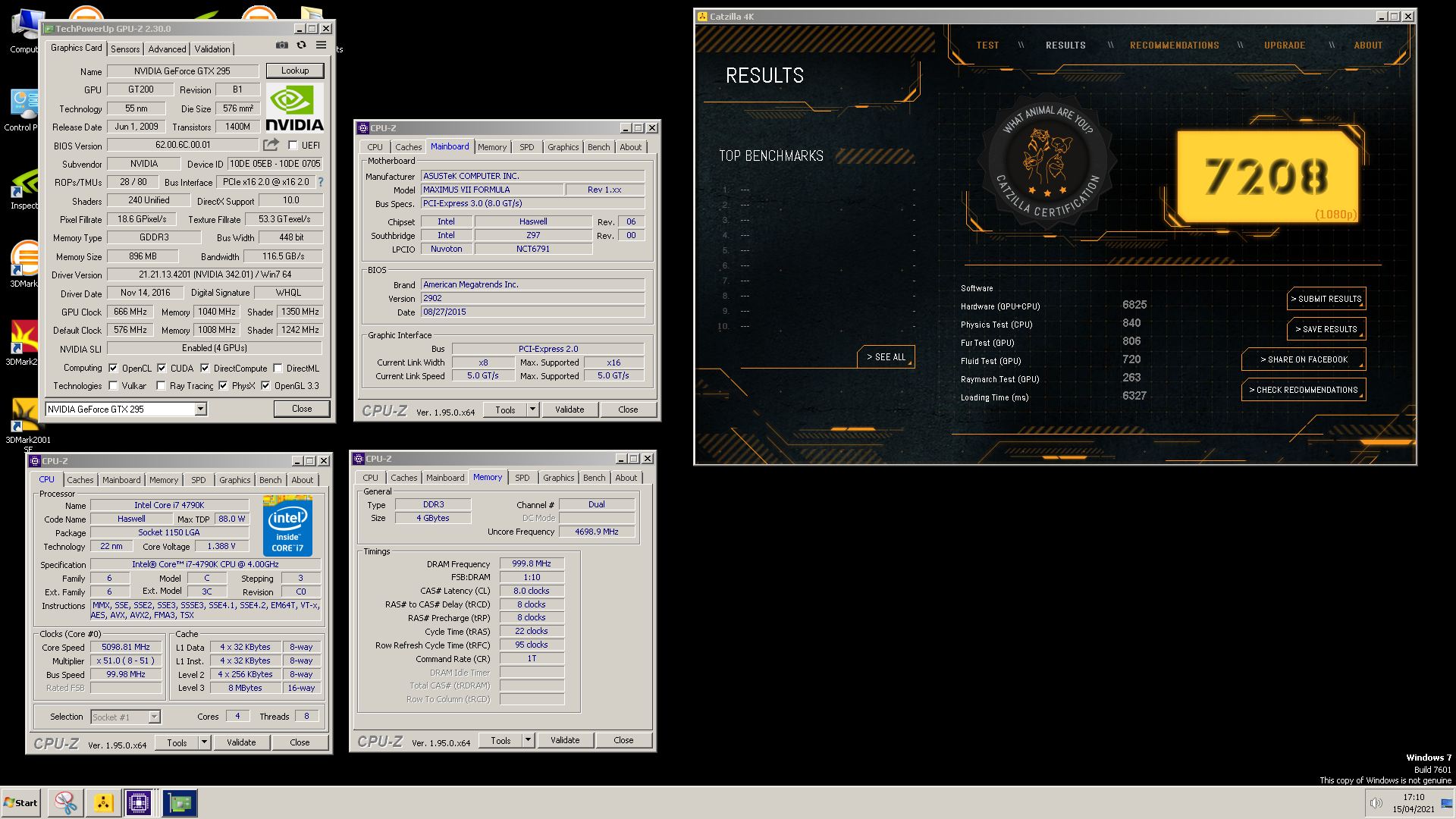Click the Lookup button in GPU-Z
The image size is (1456, 819).
pos(295,71)
